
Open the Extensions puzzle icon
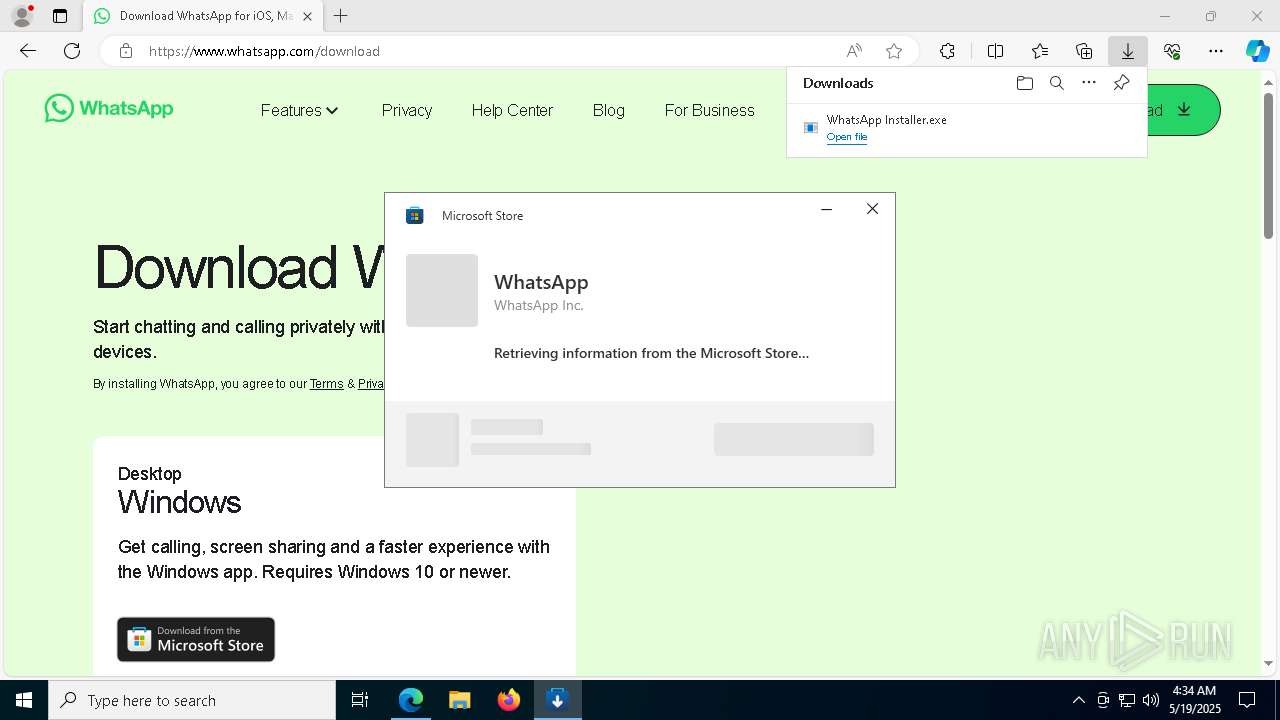coord(947,51)
